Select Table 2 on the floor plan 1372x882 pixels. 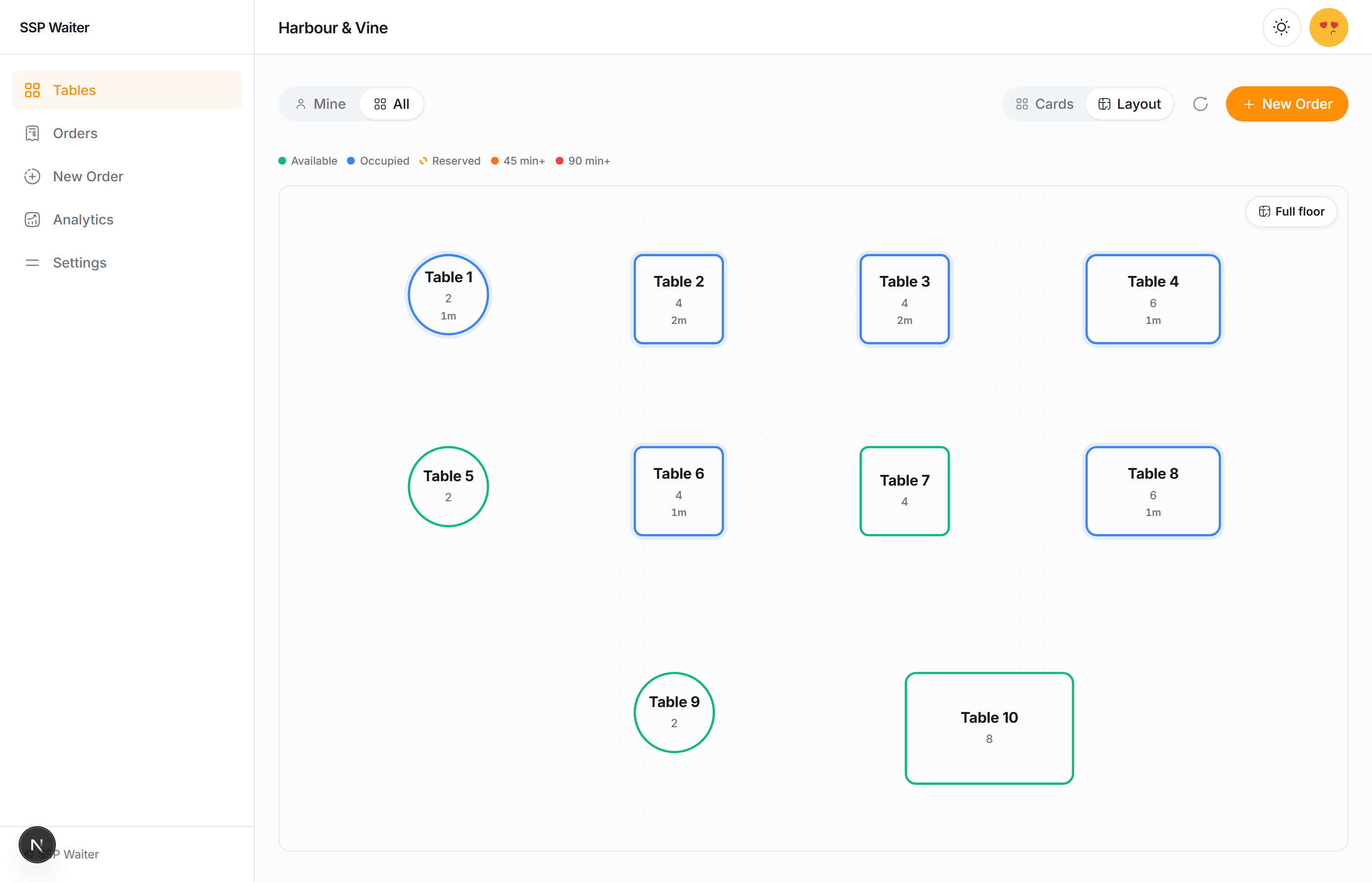point(679,299)
